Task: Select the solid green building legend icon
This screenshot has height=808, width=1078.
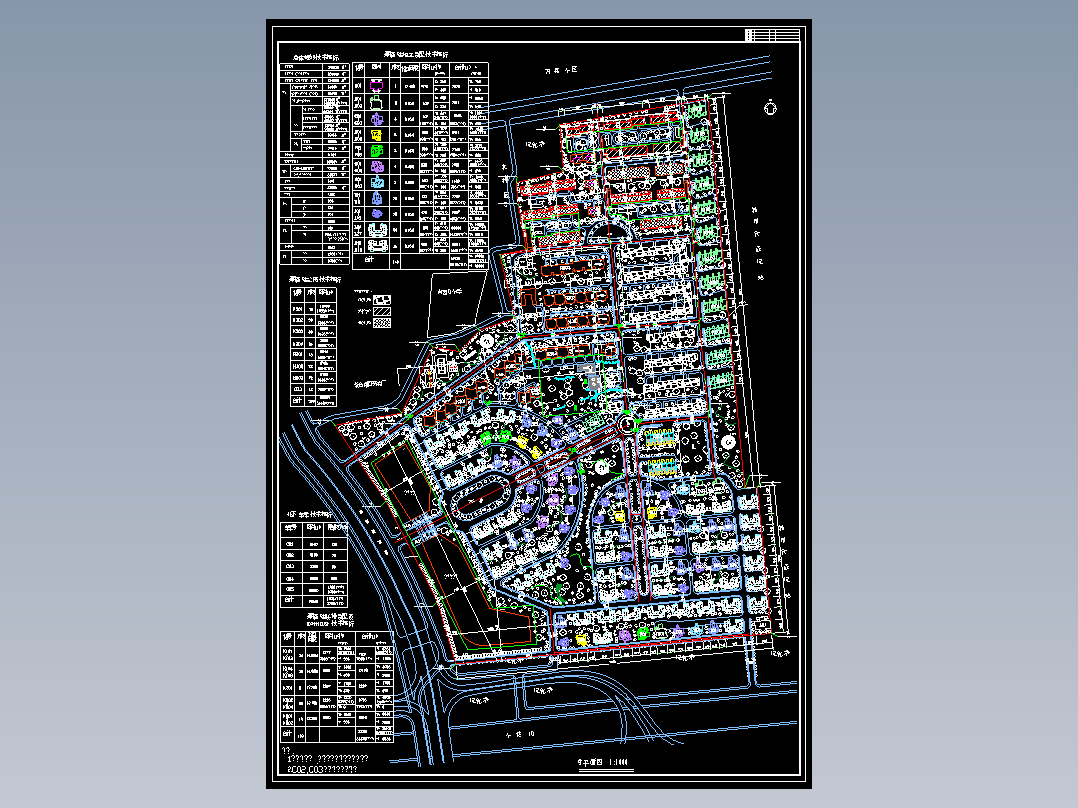Action: [376, 151]
